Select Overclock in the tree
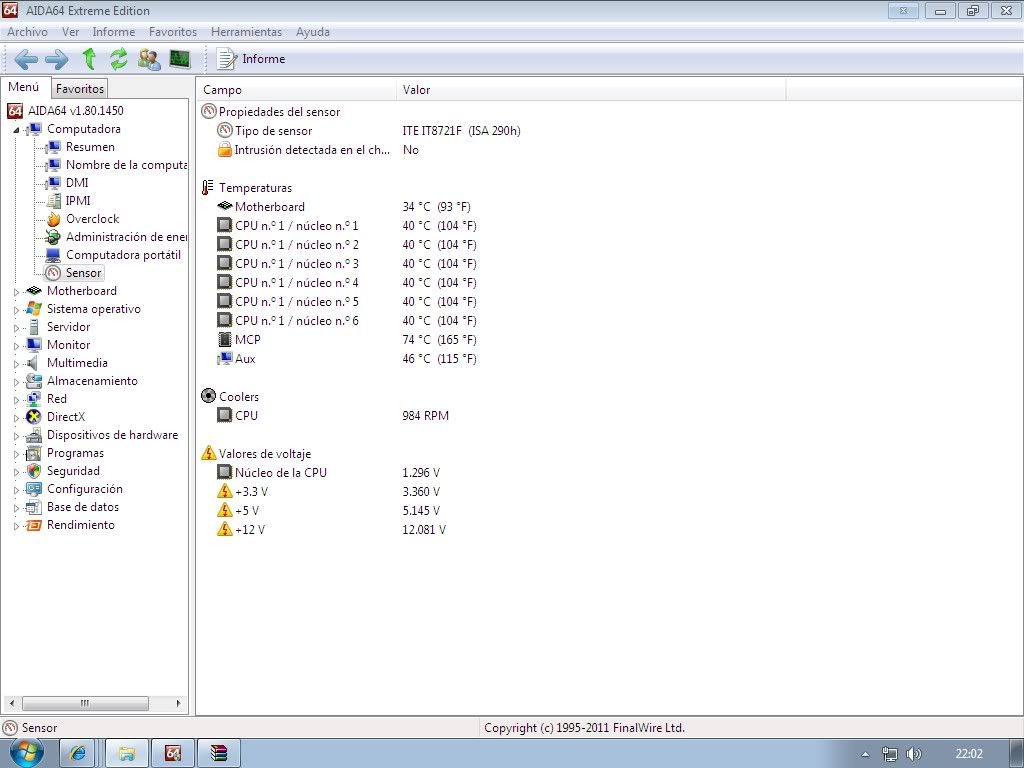The image size is (1024, 768). (x=92, y=219)
